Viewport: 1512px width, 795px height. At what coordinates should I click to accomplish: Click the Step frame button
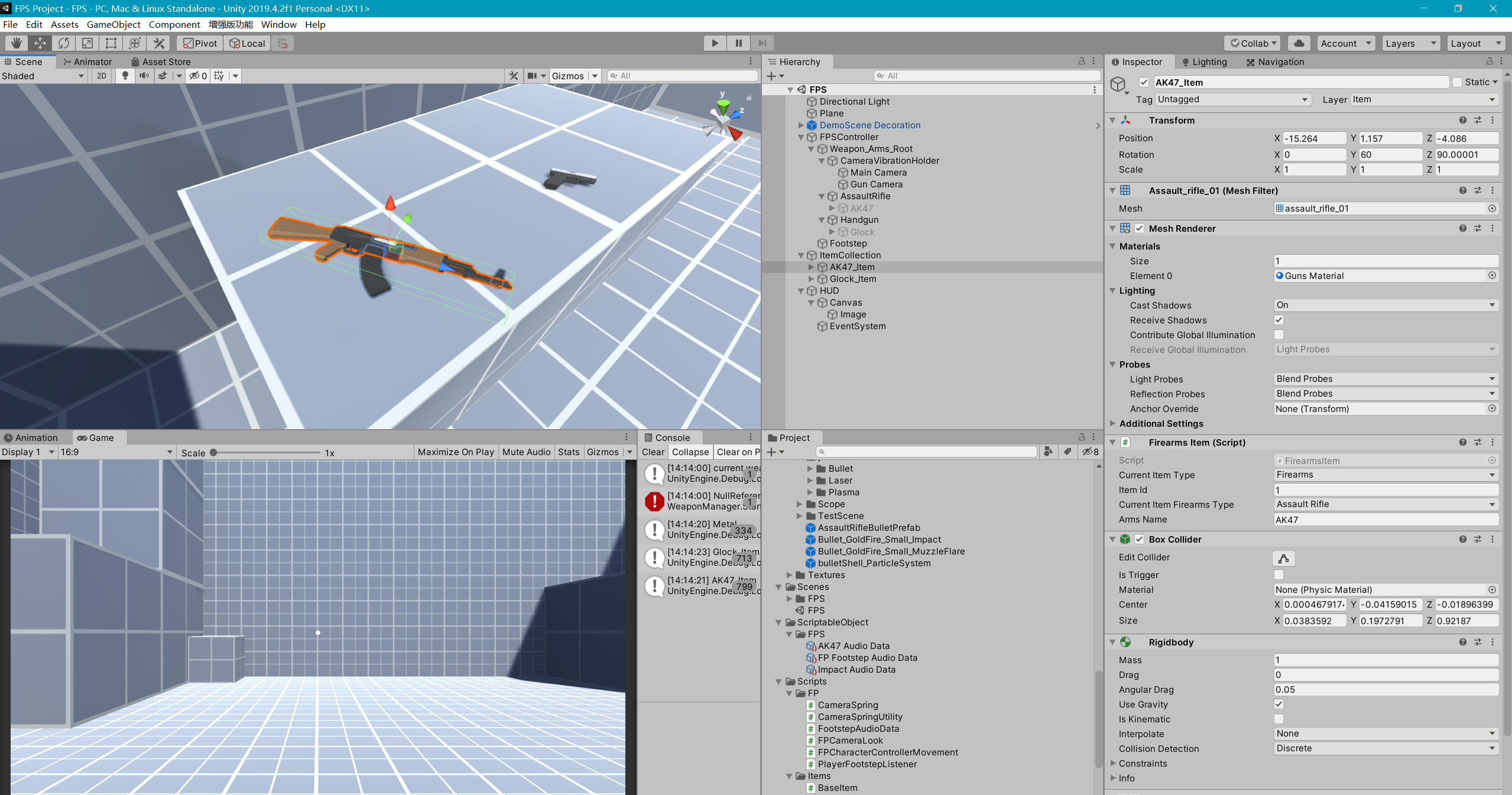tap(763, 43)
